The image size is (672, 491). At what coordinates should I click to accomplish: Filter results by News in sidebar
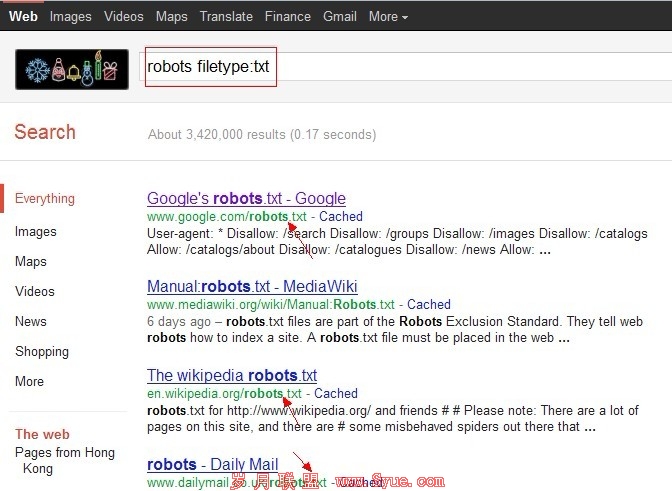(31, 321)
